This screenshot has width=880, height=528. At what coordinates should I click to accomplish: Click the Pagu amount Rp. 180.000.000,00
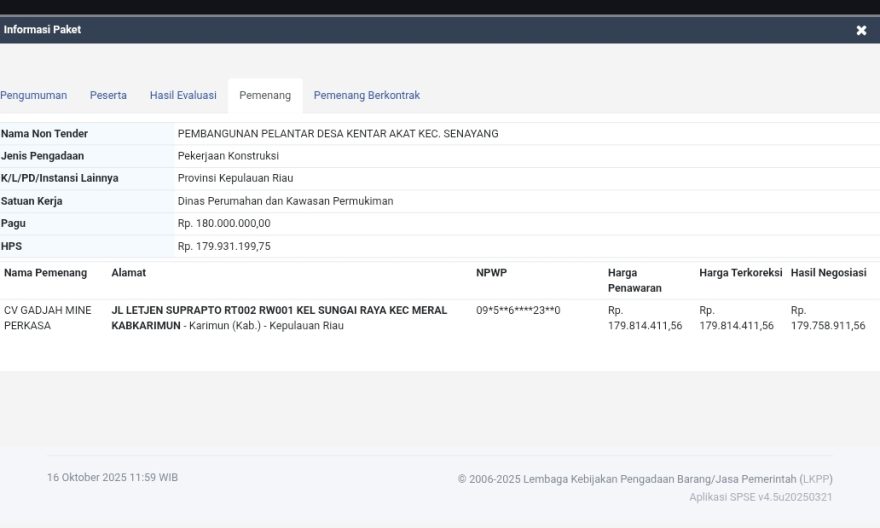[224, 224]
